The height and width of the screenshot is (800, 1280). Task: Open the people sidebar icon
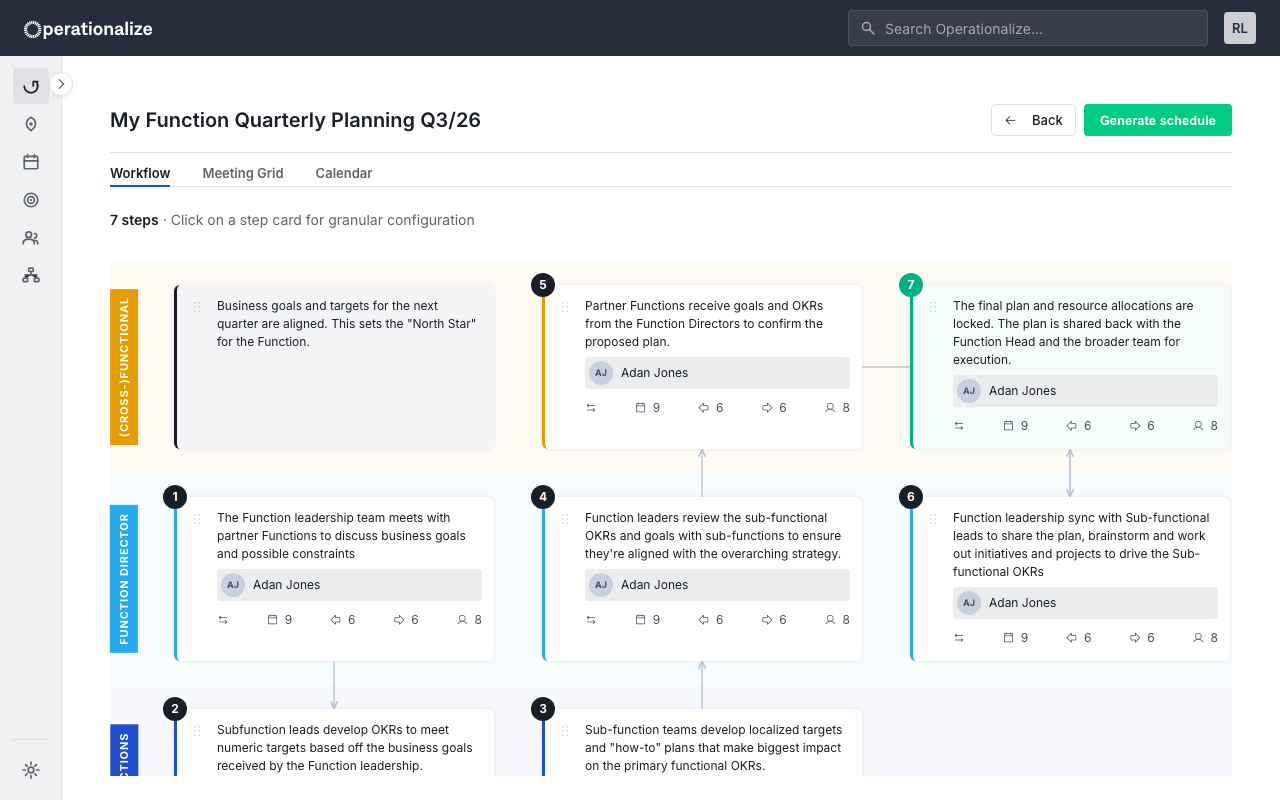31,238
